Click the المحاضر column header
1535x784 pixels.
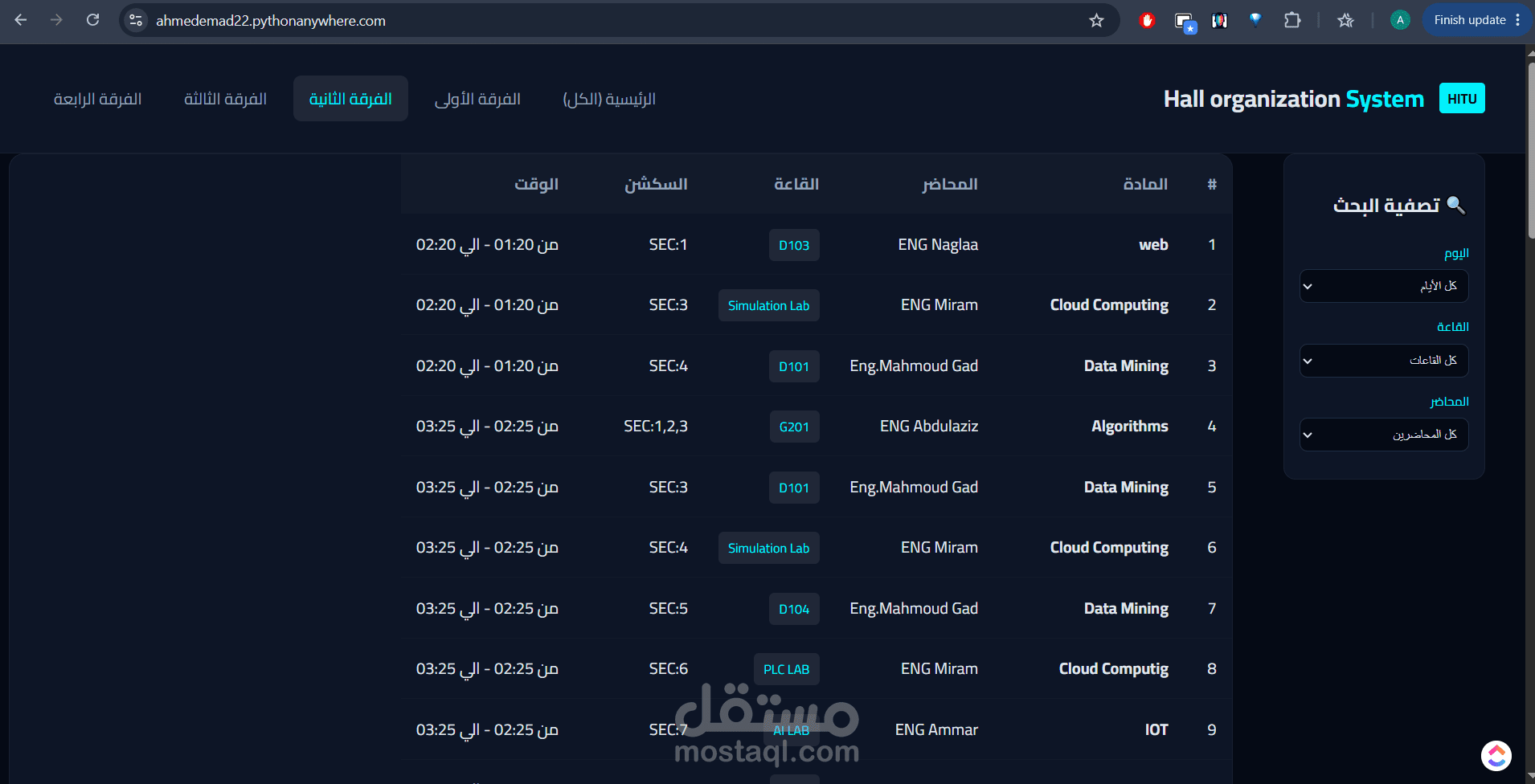point(950,184)
